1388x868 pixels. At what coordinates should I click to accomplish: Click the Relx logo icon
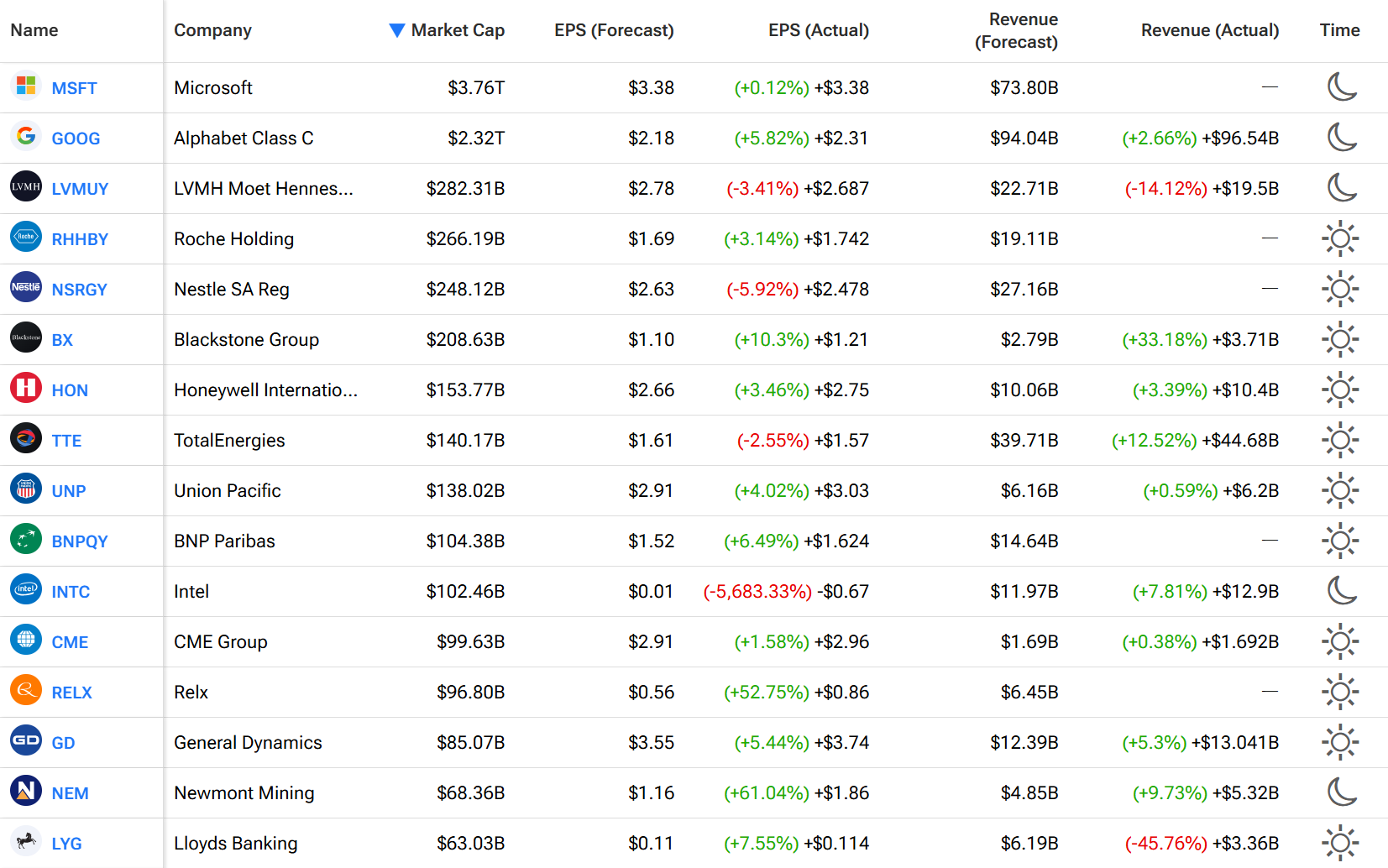26,690
